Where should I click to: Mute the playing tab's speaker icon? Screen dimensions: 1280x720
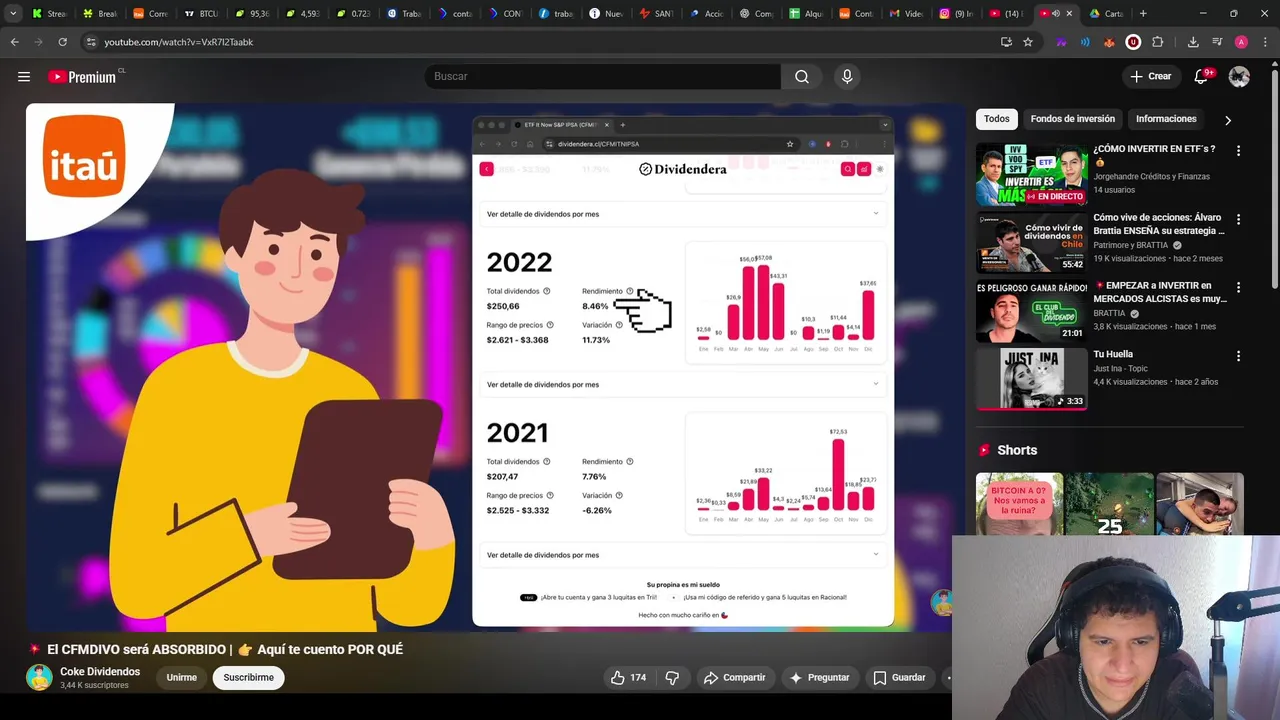tap(1056, 14)
